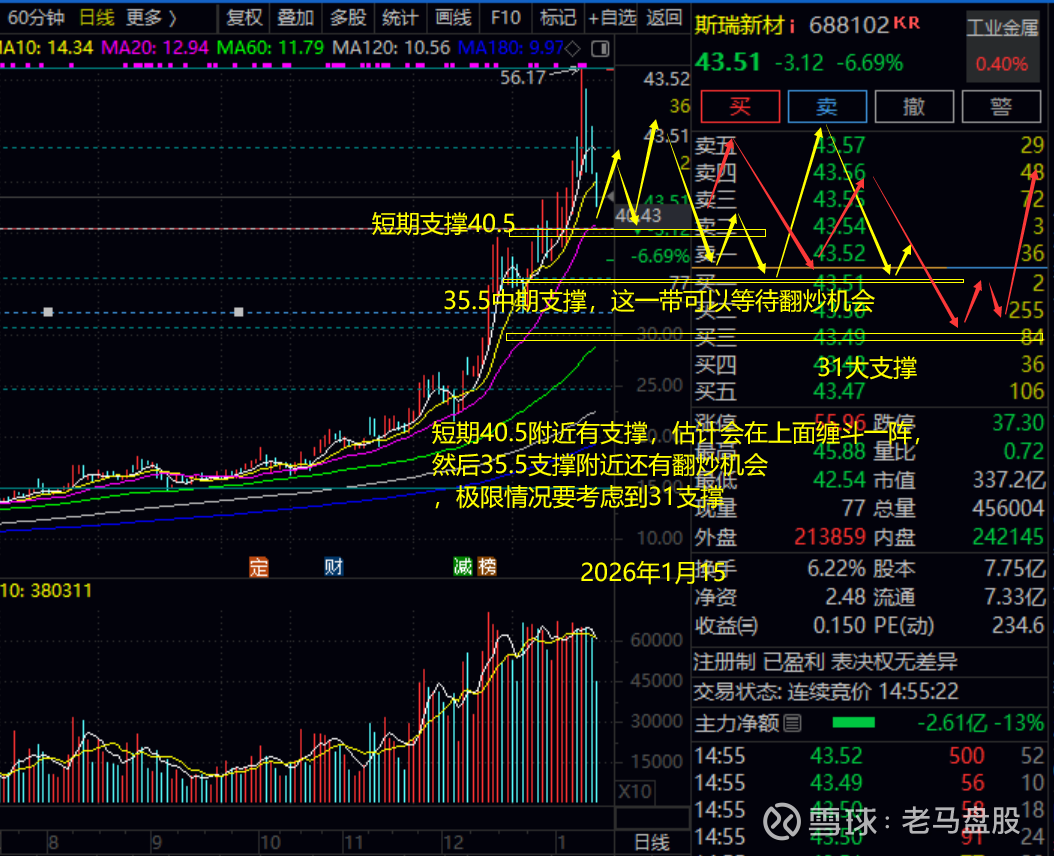1054x856 pixels.
Task: Click 外盘 value 213859
Action: click(829, 537)
